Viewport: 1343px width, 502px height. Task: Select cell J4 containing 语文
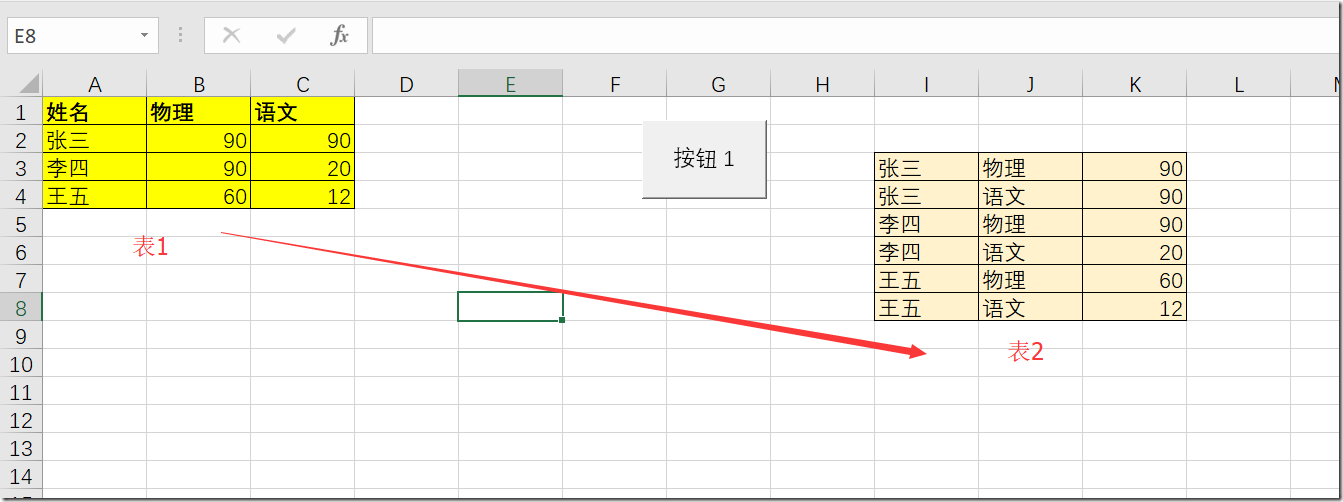[1031, 195]
